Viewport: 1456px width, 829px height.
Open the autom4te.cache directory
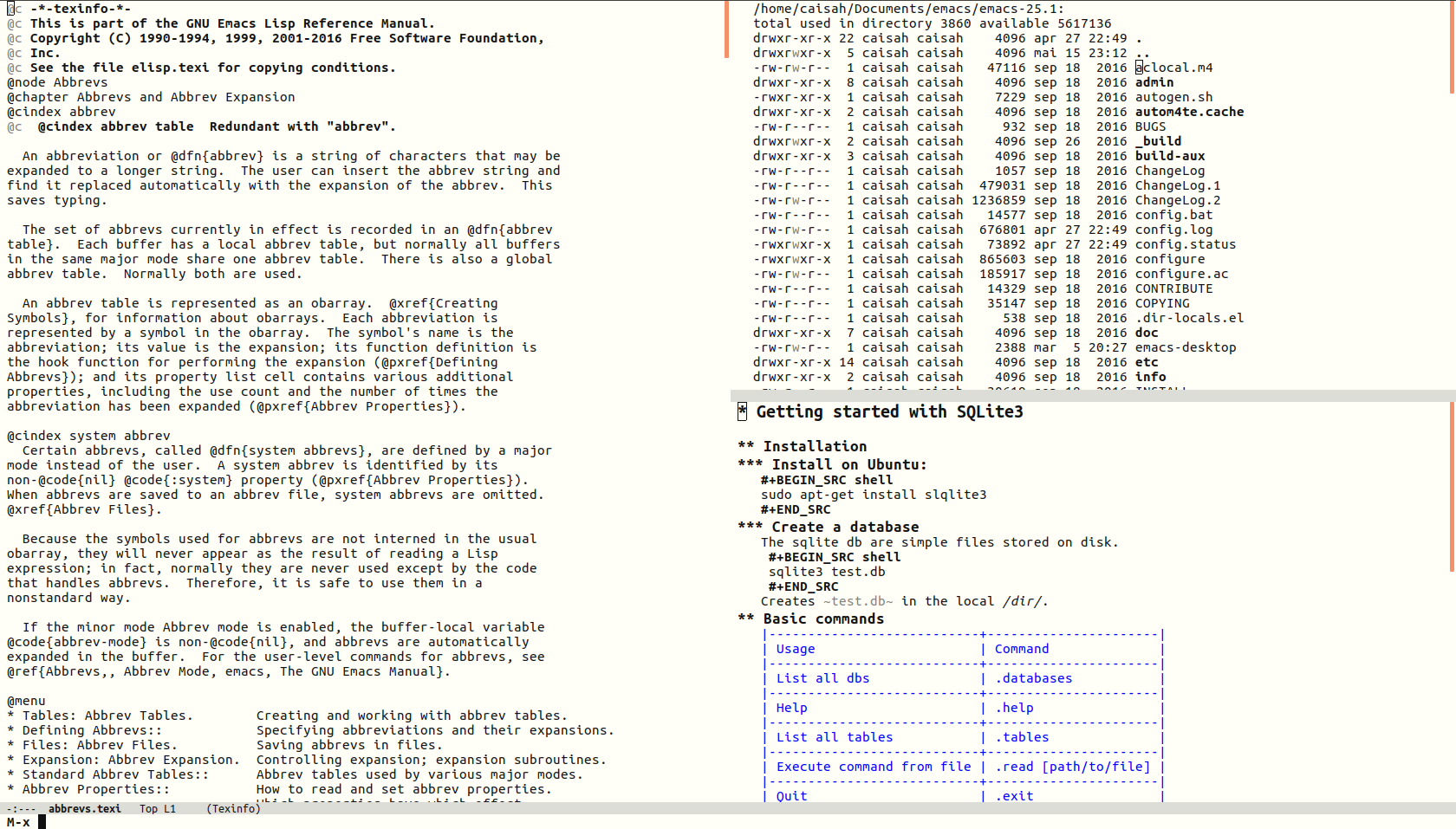tap(1190, 112)
